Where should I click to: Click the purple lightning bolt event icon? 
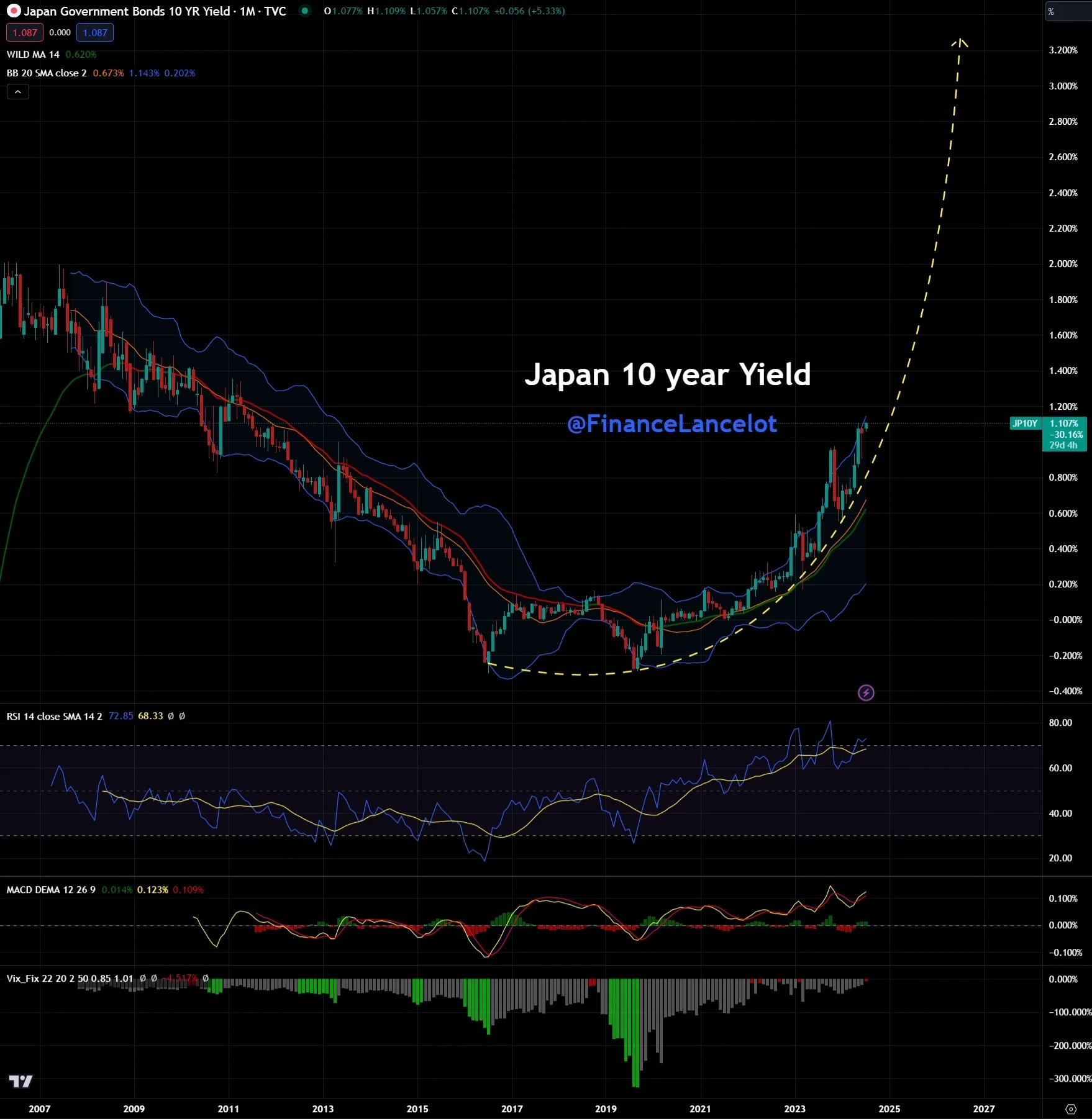(x=866, y=692)
